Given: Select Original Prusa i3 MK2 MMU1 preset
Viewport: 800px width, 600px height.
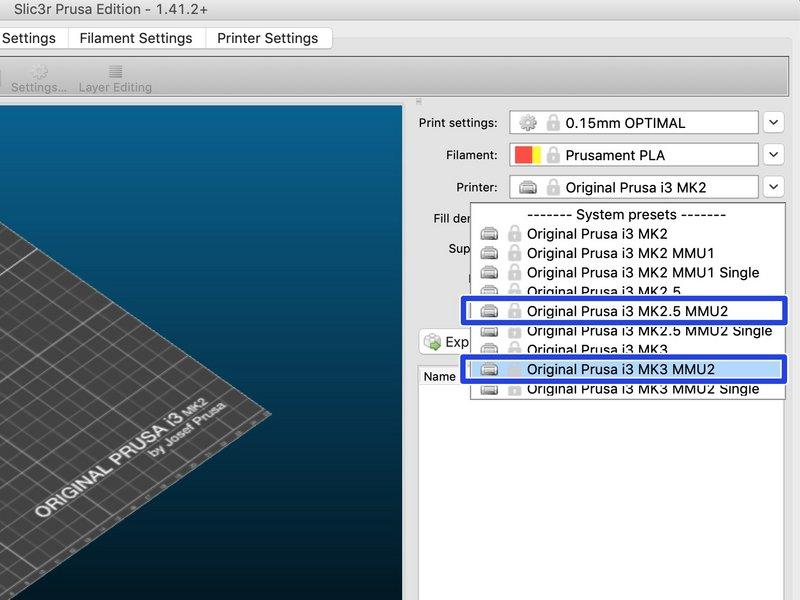Looking at the screenshot, I should click(x=628, y=253).
